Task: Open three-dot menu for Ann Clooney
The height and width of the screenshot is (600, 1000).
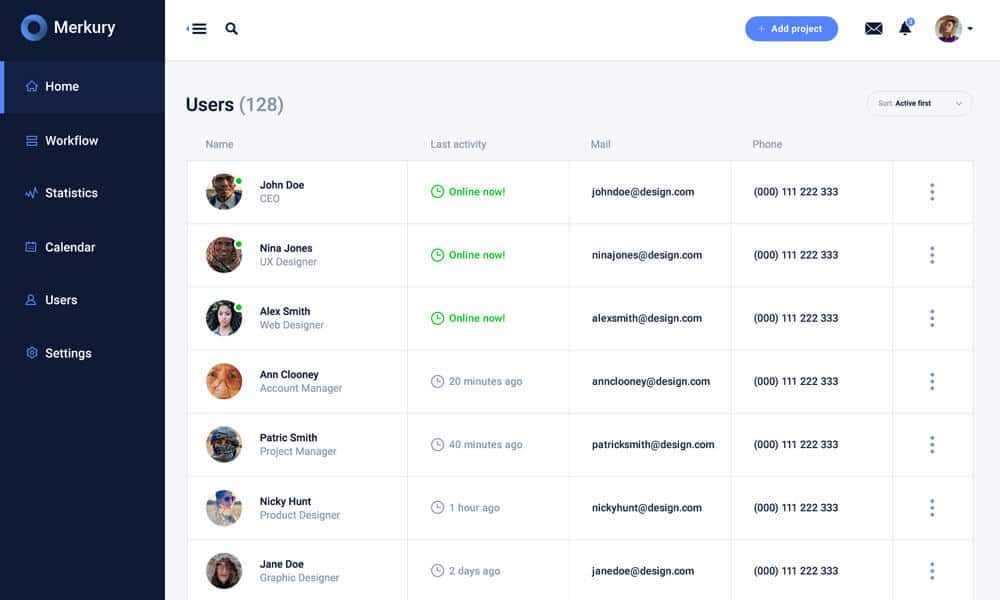Action: pos(931,381)
